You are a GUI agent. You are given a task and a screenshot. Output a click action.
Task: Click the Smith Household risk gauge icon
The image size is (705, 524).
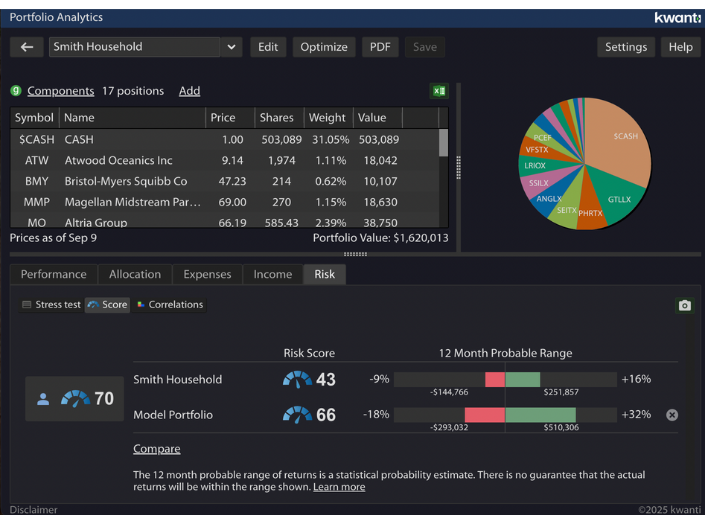point(297,379)
